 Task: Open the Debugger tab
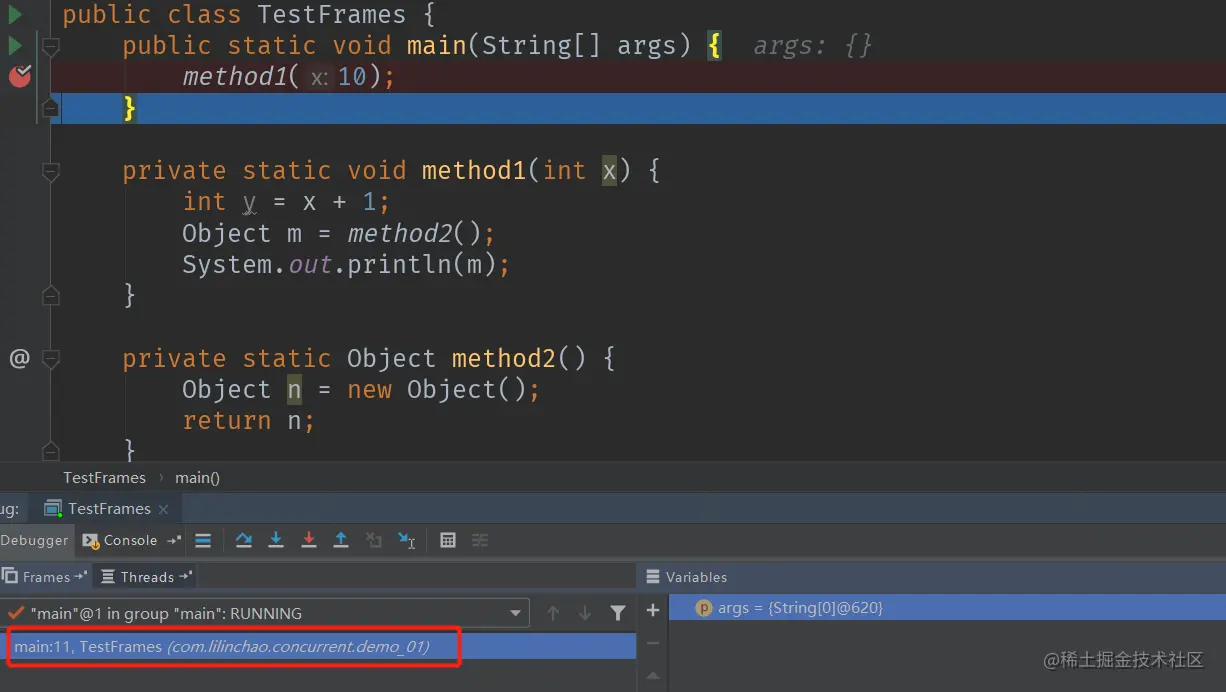tap(35, 540)
